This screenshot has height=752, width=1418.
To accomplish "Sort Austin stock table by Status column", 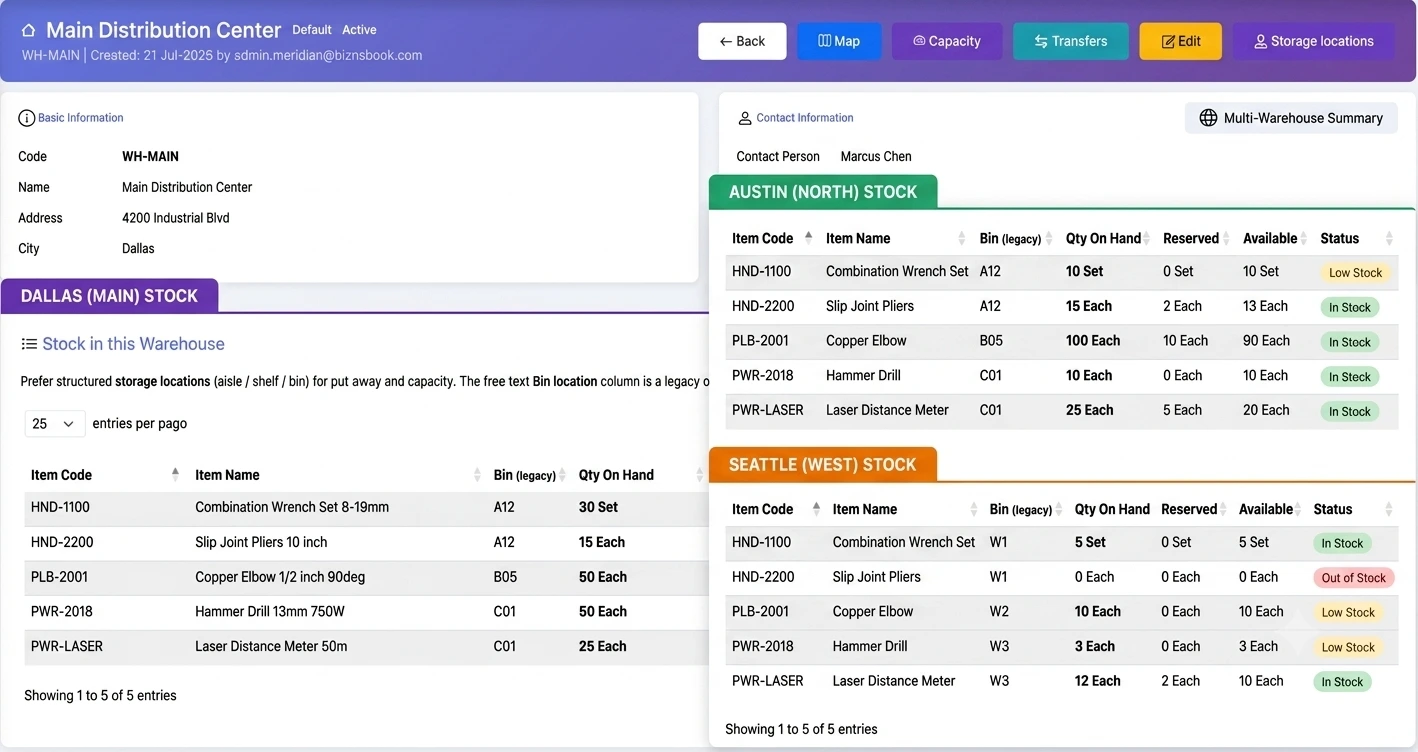I will tap(1389, 238).
